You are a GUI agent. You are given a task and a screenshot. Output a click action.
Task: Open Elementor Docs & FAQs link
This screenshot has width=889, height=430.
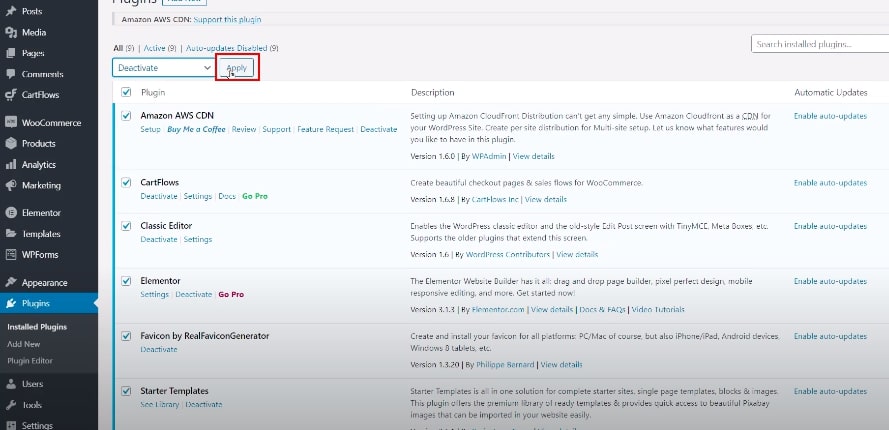coord(602,310)
